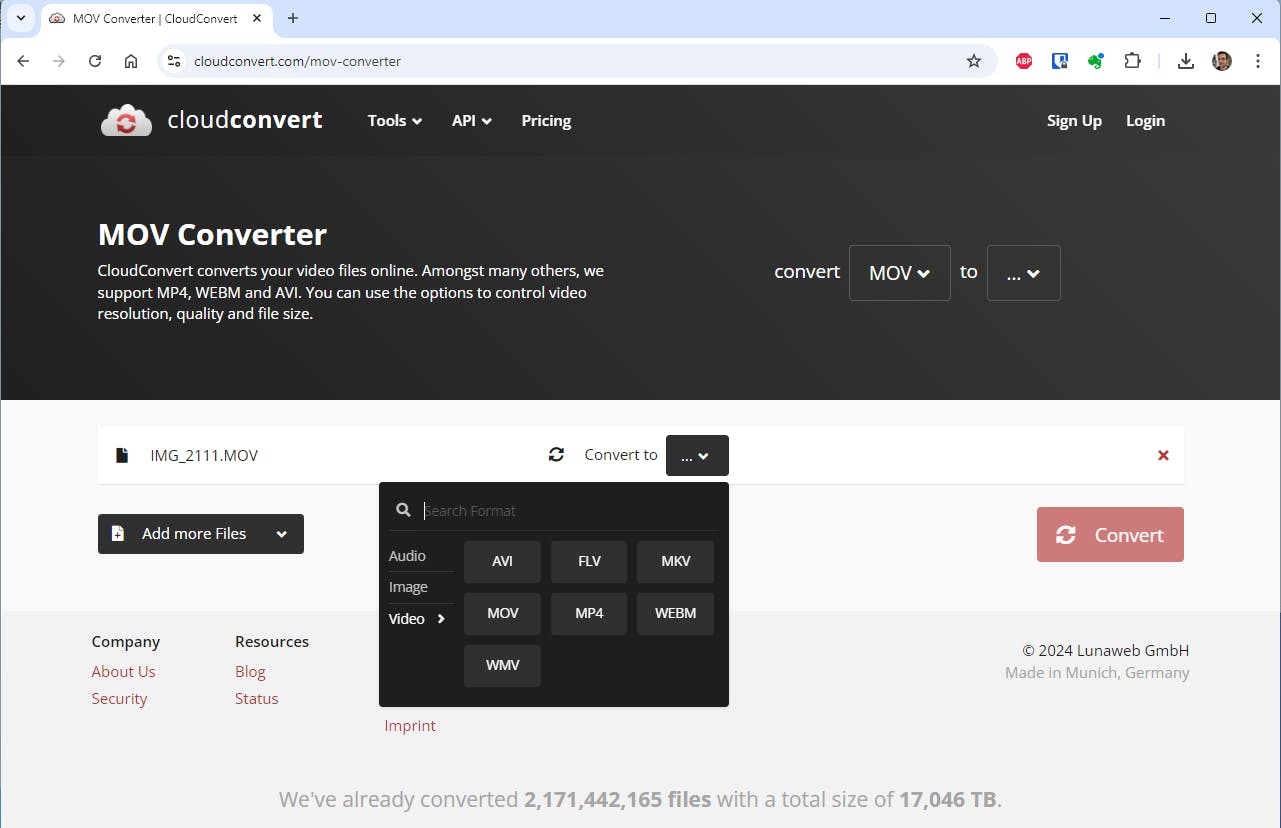Open the browser Downloads icon
This screenshot has width=1281, height=828.
(x=1186, y=61)
